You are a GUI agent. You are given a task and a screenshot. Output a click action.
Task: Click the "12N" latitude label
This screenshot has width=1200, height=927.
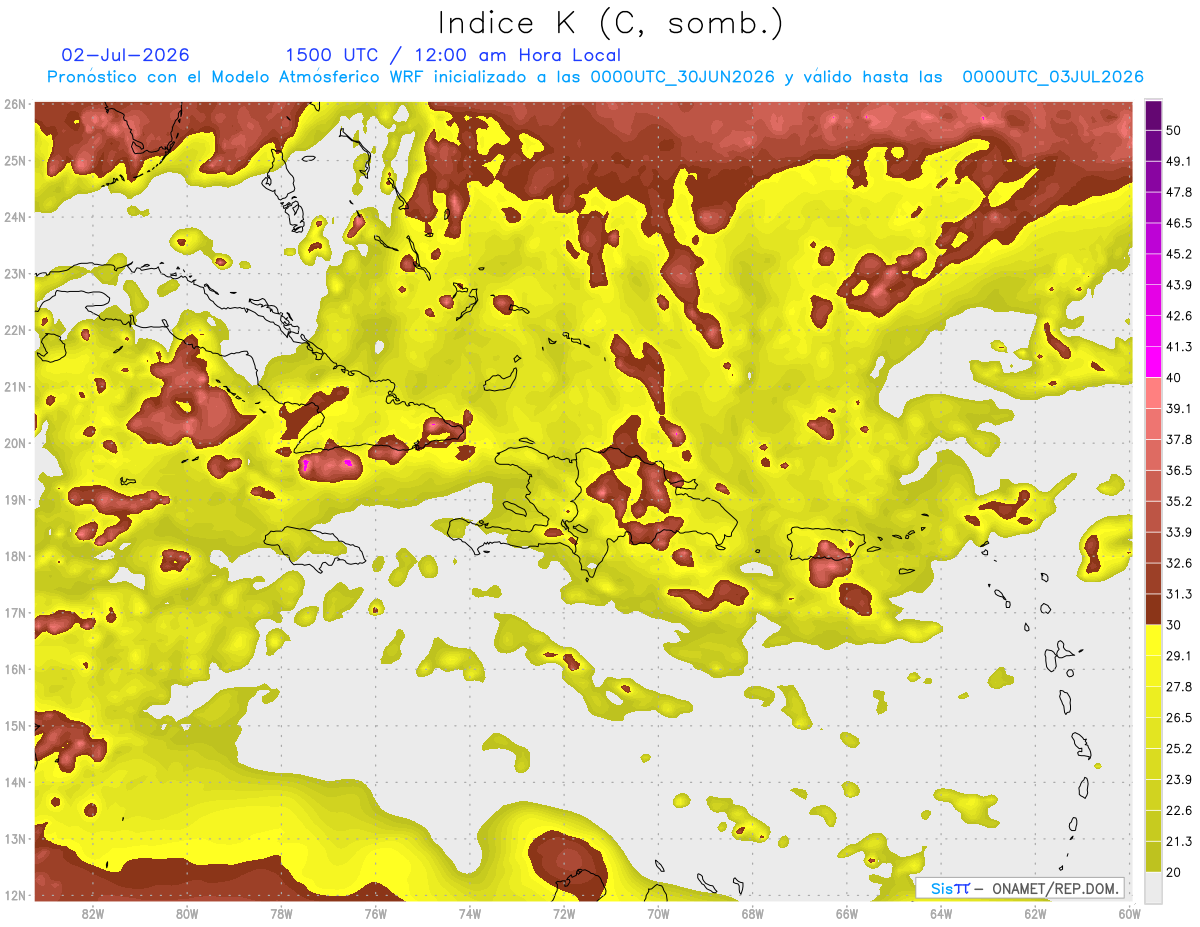pyautogui.click(x=14, y=895)
